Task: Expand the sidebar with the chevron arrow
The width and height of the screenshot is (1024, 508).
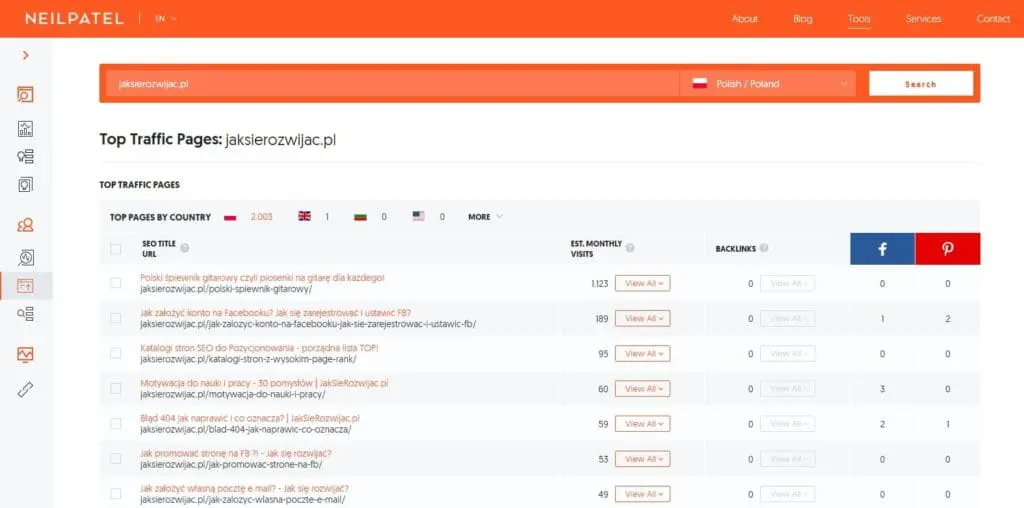Action: tap(25, 56)
